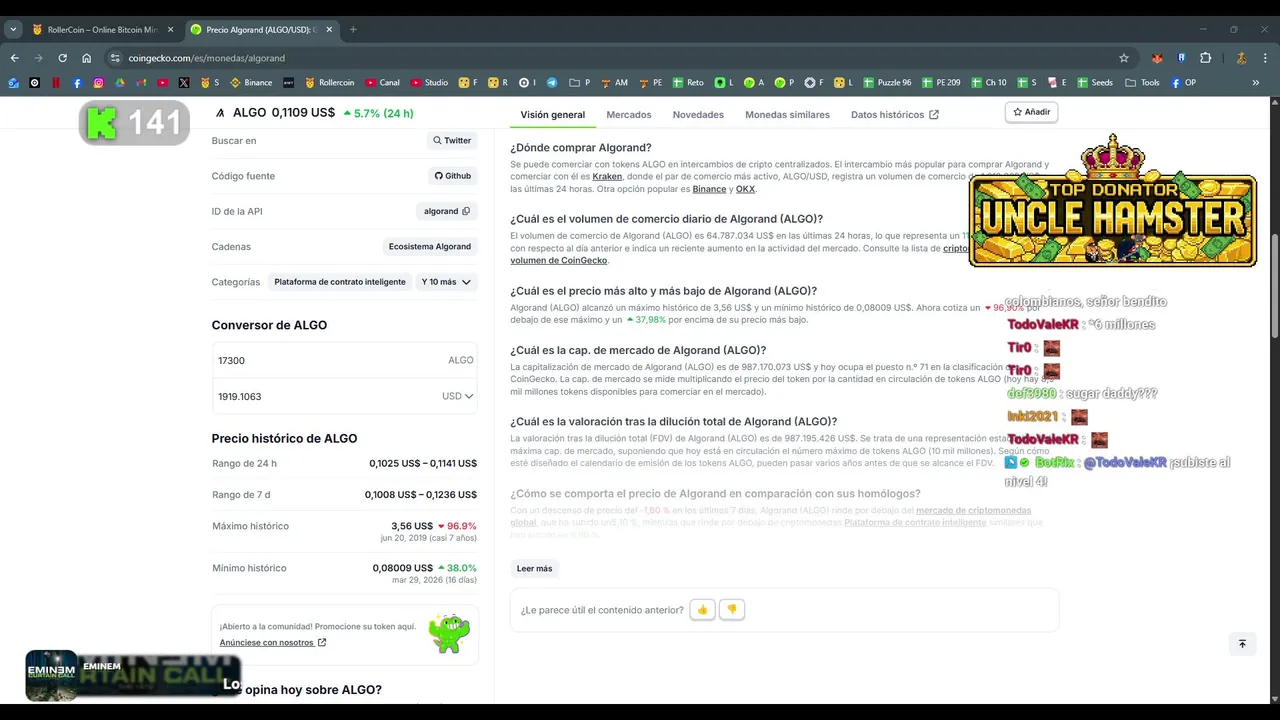The image size is (1280, 720).
Task: Click the Añadir star button
Action: point(1031,112)
